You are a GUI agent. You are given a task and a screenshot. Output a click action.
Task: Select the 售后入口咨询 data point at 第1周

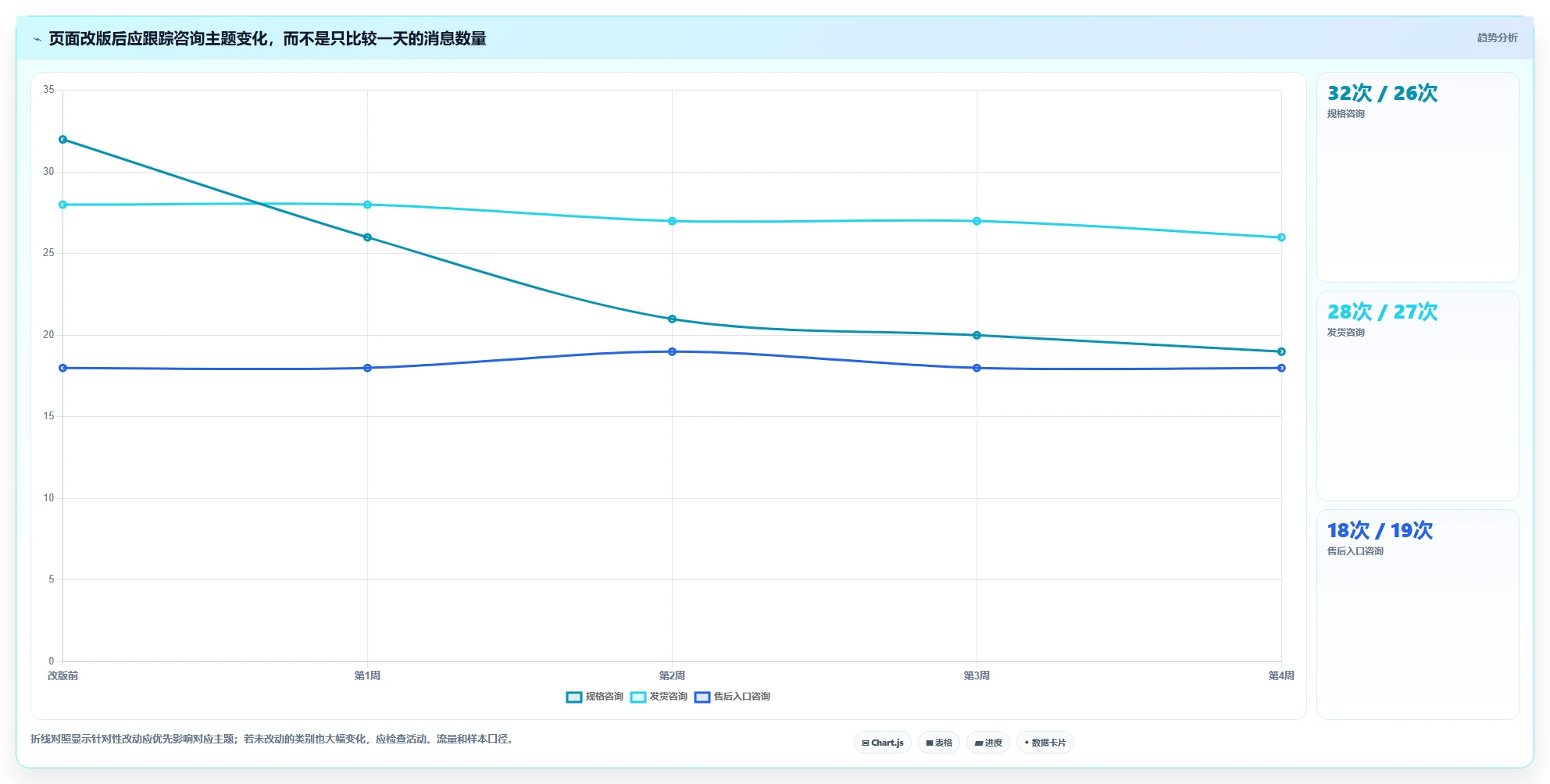[367, 368]
